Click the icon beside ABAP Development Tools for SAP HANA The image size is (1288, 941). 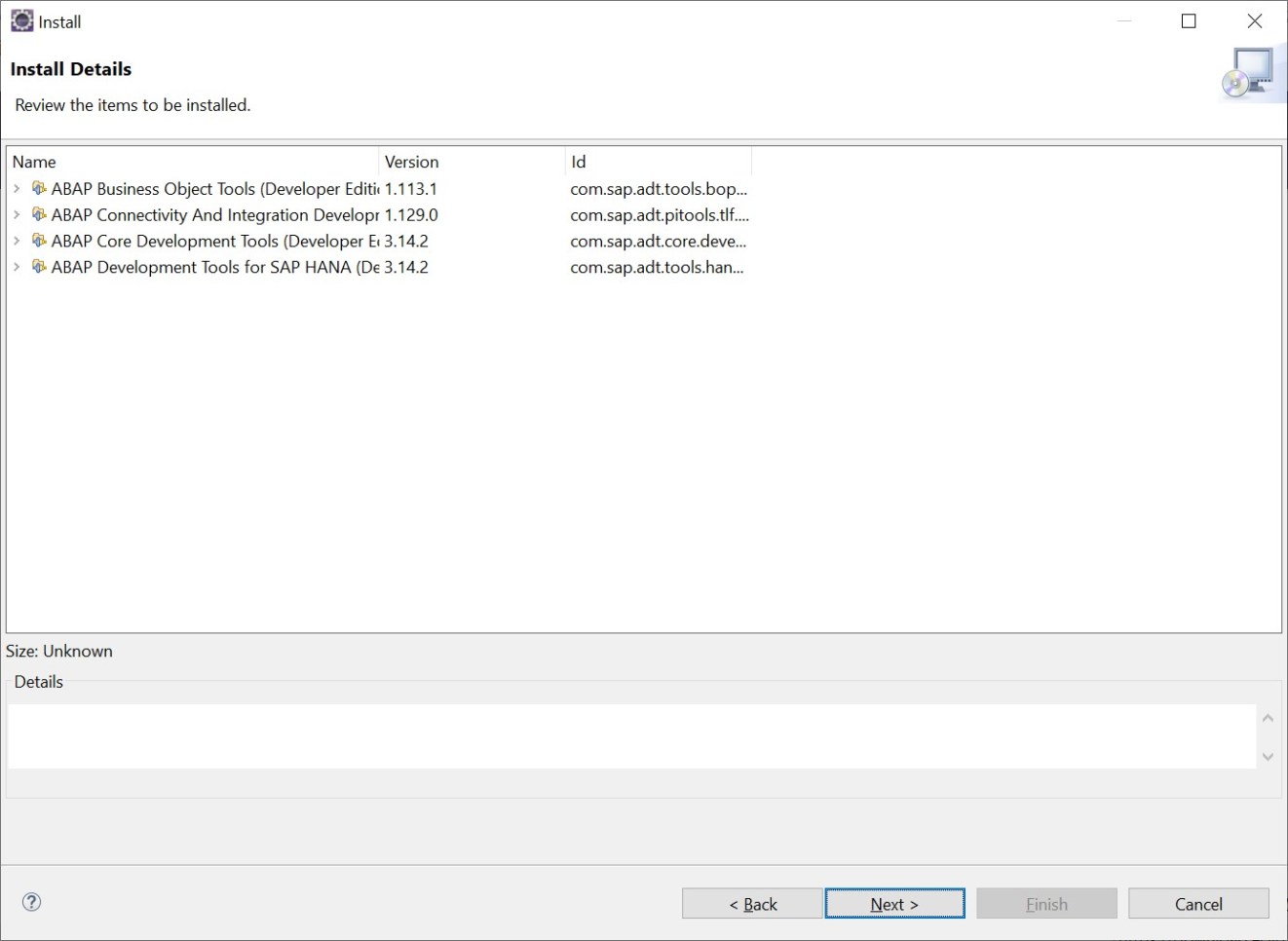[x=39, y=267]
